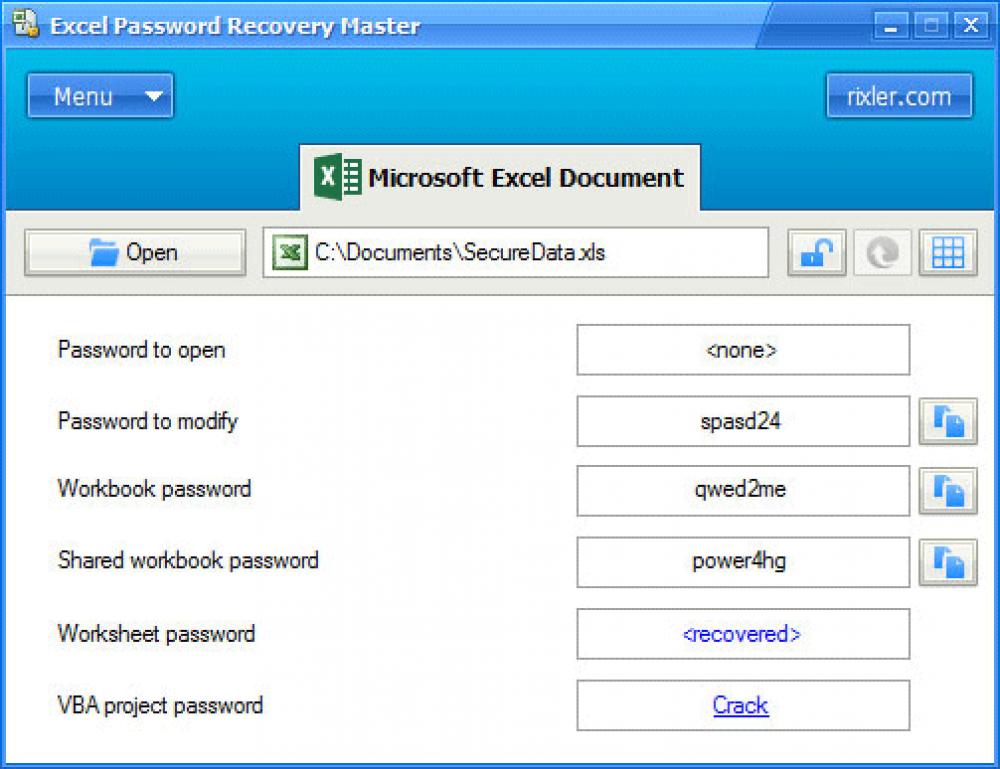Expand the Menu arrow
1000x769 pixels.
[x=150, y=96]
